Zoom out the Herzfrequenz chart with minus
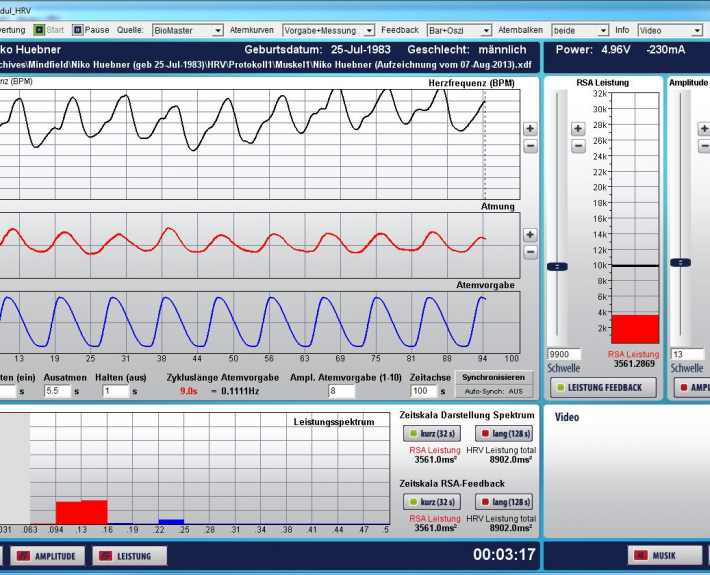The image size is (710, 575). pyautogui.click(x=530, y=146)
